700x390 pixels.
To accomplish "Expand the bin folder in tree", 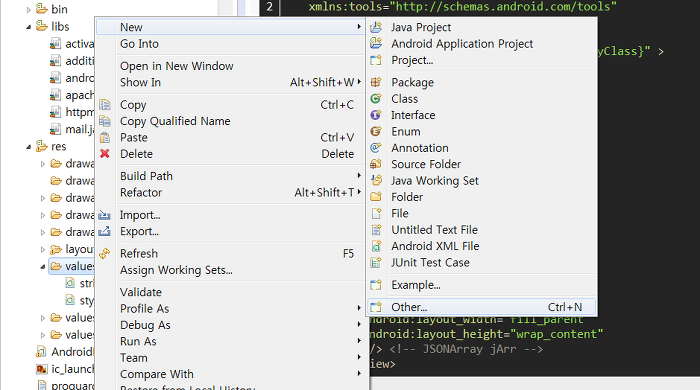I will click(x=29, y=9).
